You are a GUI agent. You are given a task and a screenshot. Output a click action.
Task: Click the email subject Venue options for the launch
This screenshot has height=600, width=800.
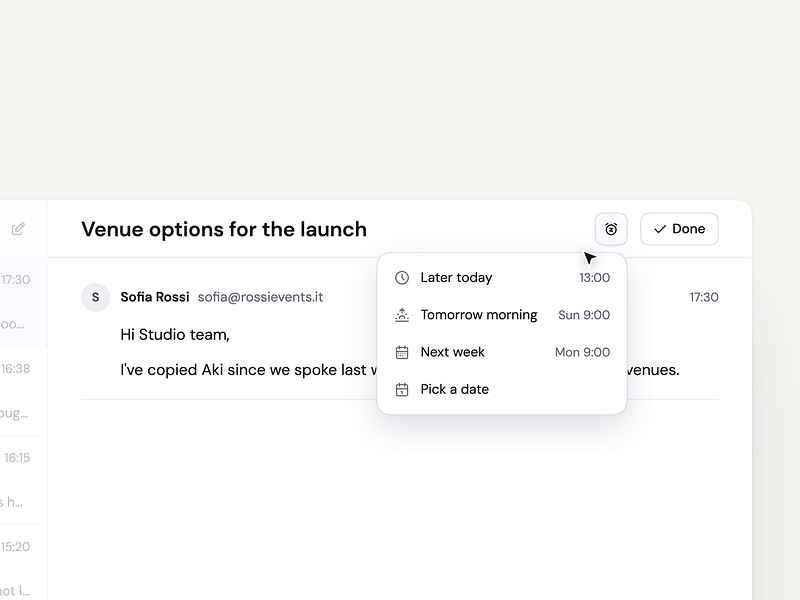click(224, 229)
